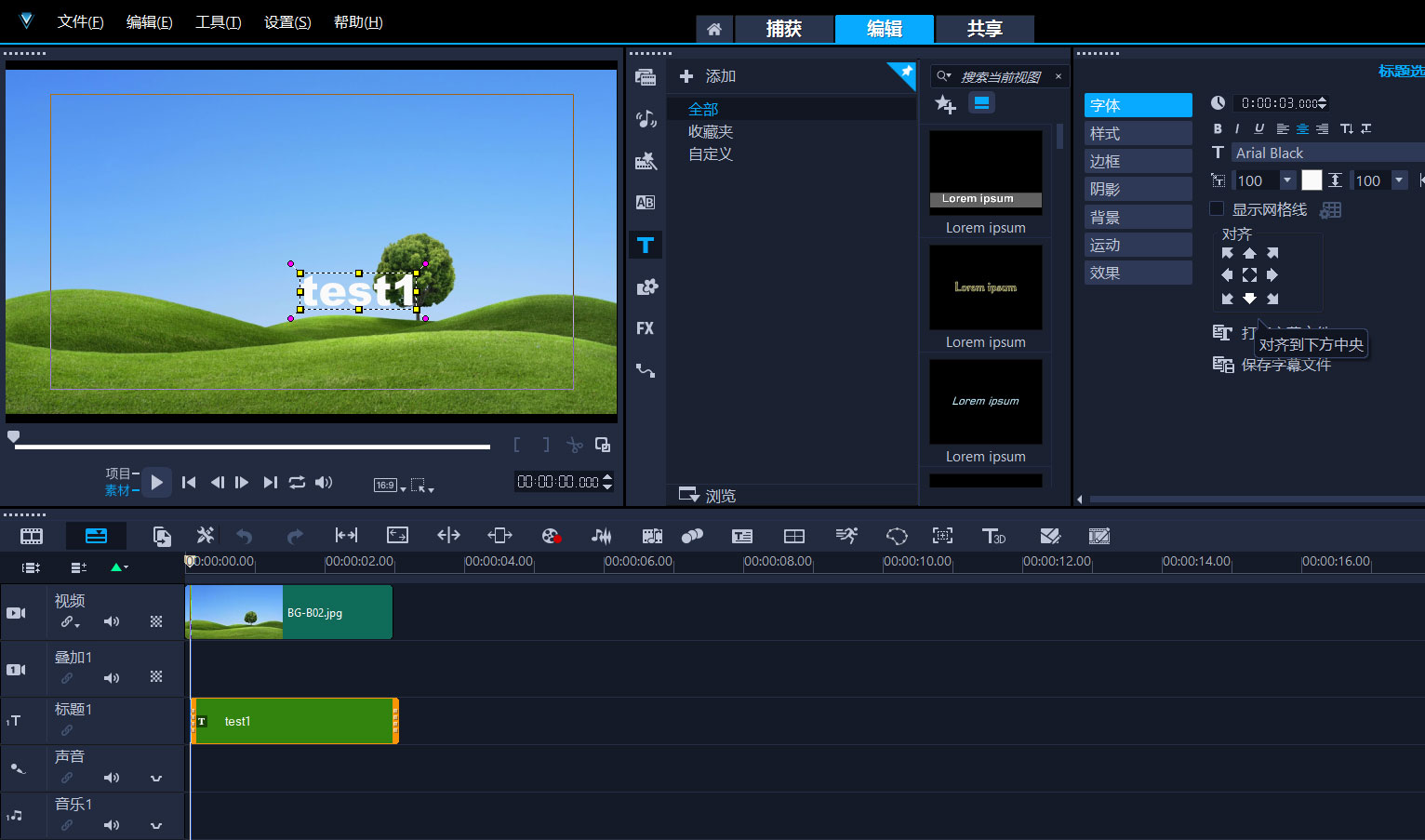Click the wrench tools icon in timeline toolbar
This screenshot has height=840, width=1425.
pos(206,536)
